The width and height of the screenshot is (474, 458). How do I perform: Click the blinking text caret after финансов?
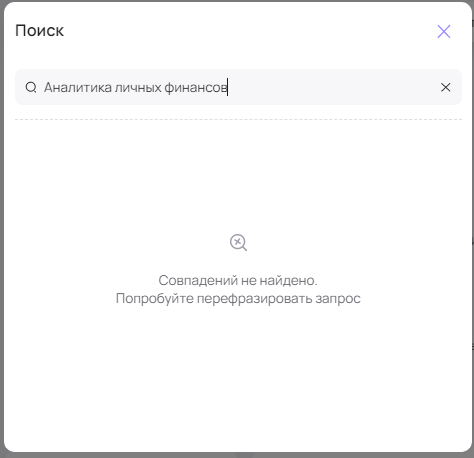[227, 87]
